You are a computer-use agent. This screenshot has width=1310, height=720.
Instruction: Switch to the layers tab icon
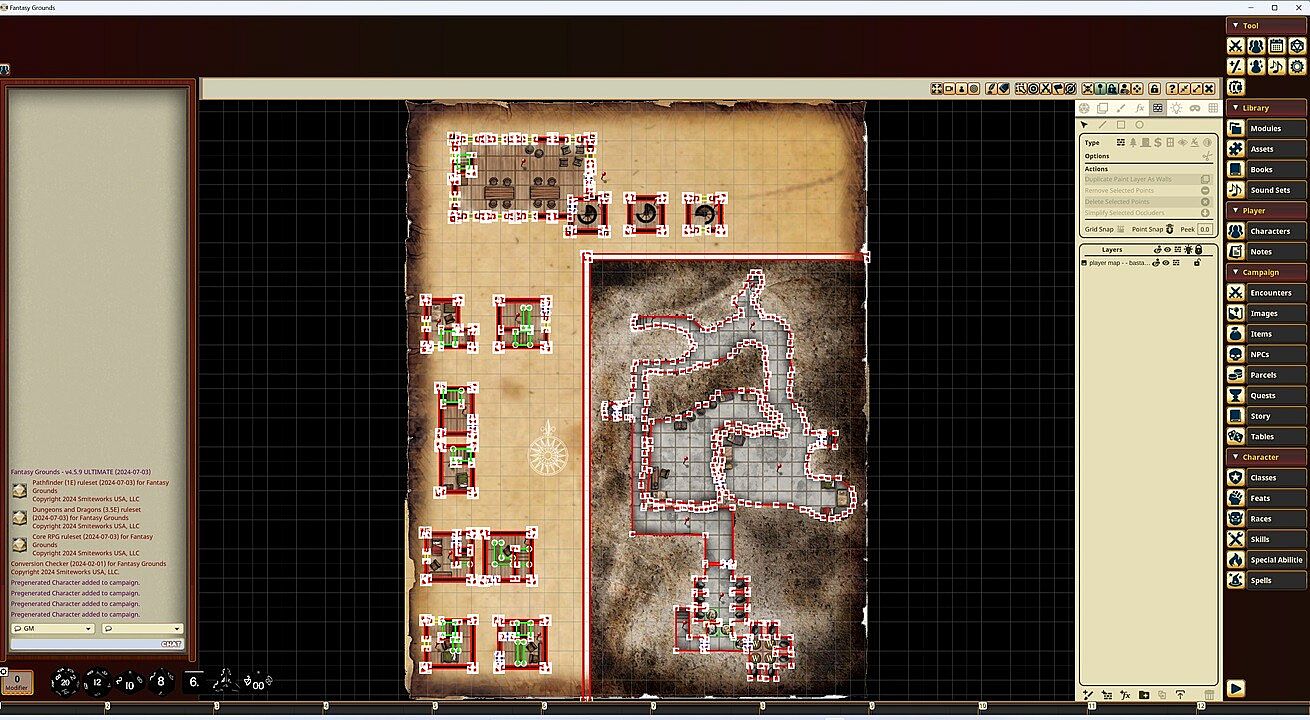coord(1102,108)
